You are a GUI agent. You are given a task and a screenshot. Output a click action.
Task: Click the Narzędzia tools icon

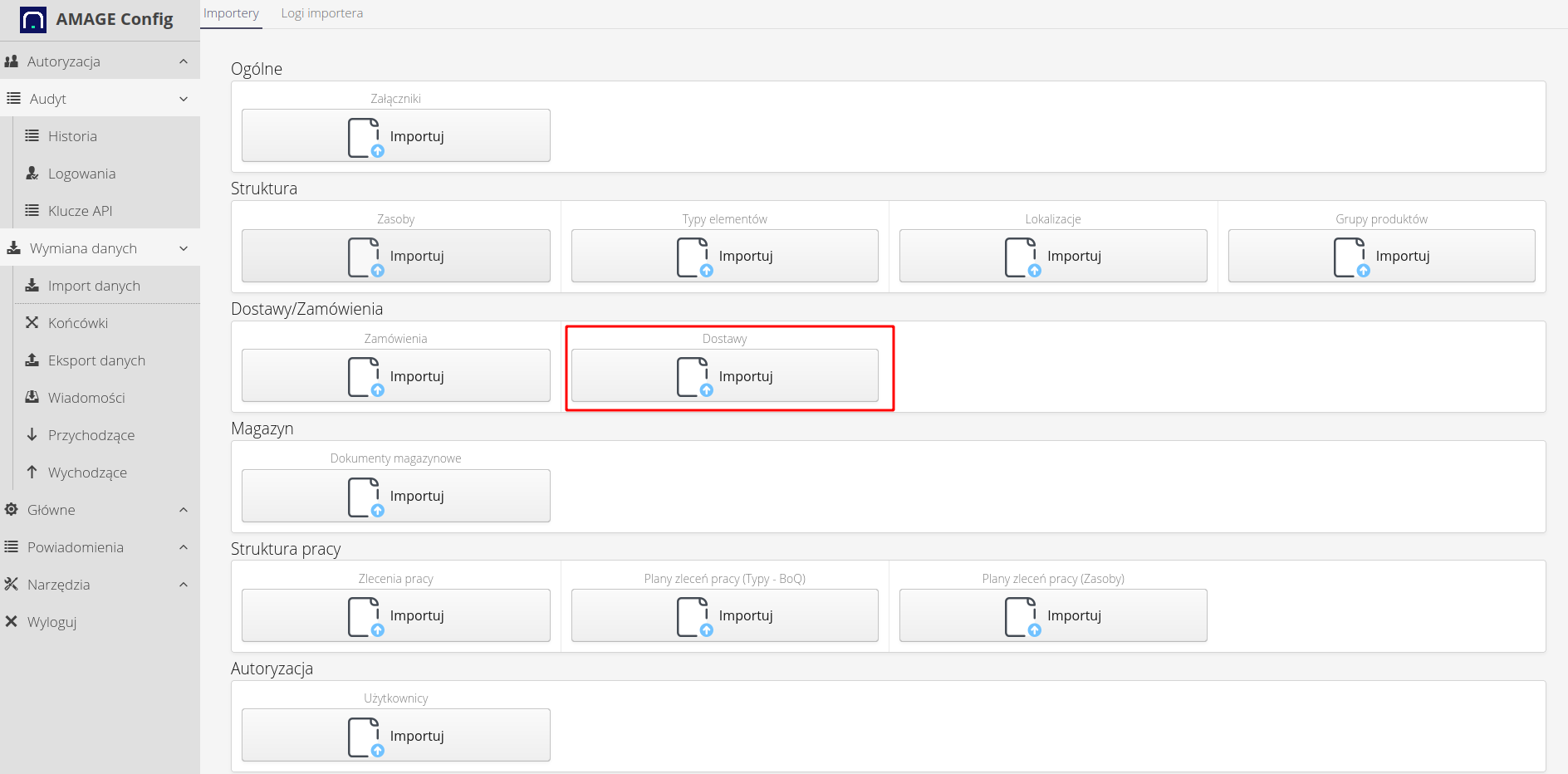12,585
